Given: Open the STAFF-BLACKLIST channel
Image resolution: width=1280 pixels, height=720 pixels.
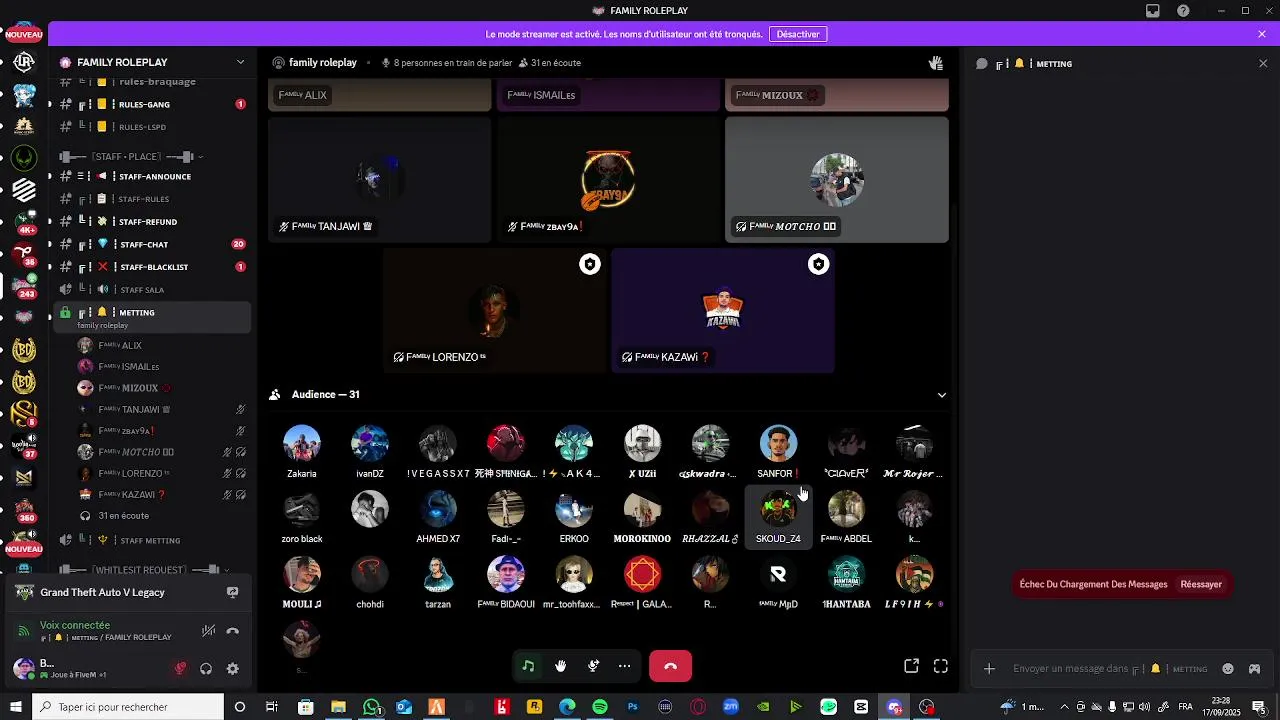Looking at the screenshot, I should point(153,267).
